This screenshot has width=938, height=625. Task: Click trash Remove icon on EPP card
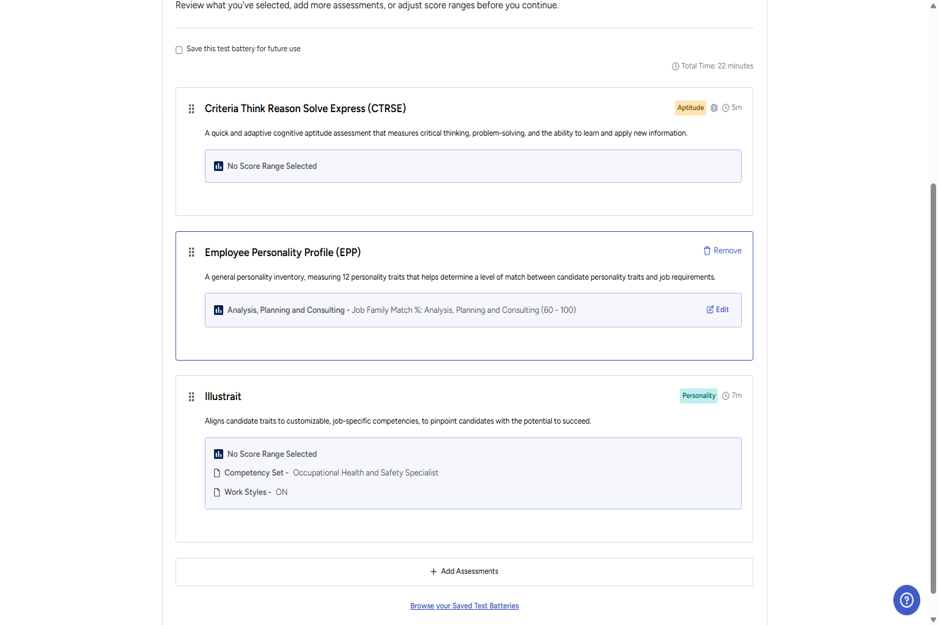tap(706, 251)
